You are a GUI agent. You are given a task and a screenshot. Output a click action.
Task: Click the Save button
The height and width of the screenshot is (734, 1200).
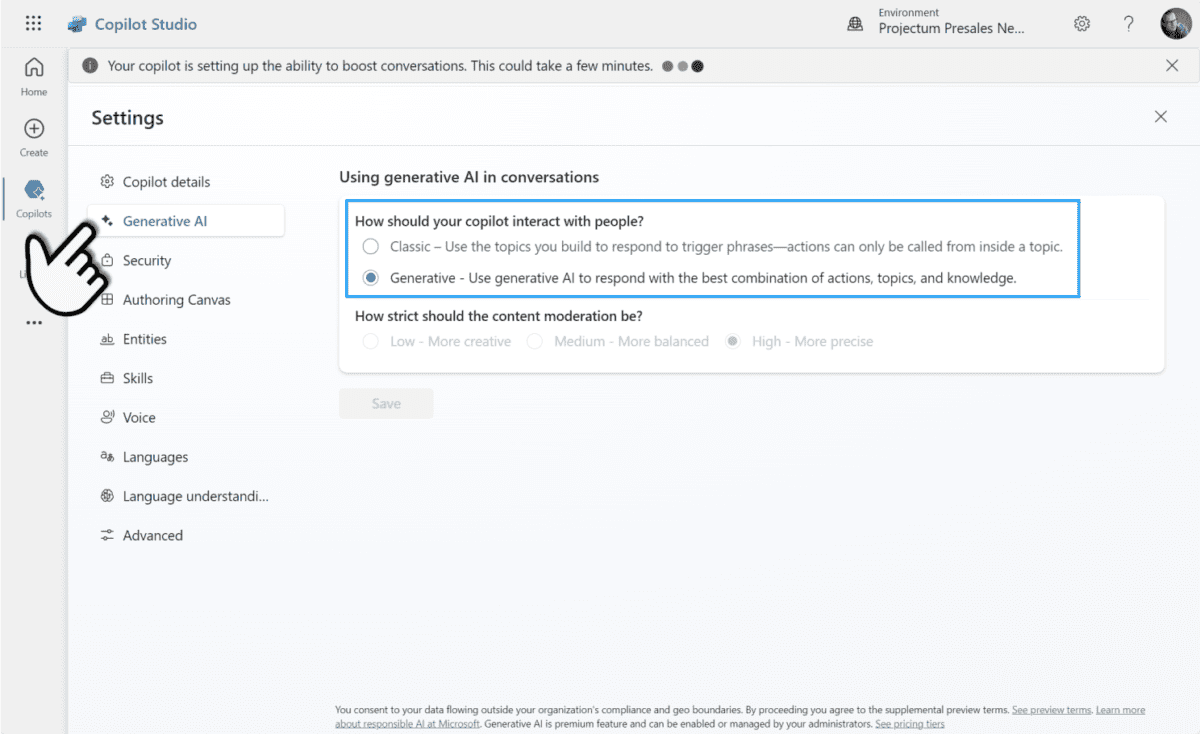pos(386,403)
